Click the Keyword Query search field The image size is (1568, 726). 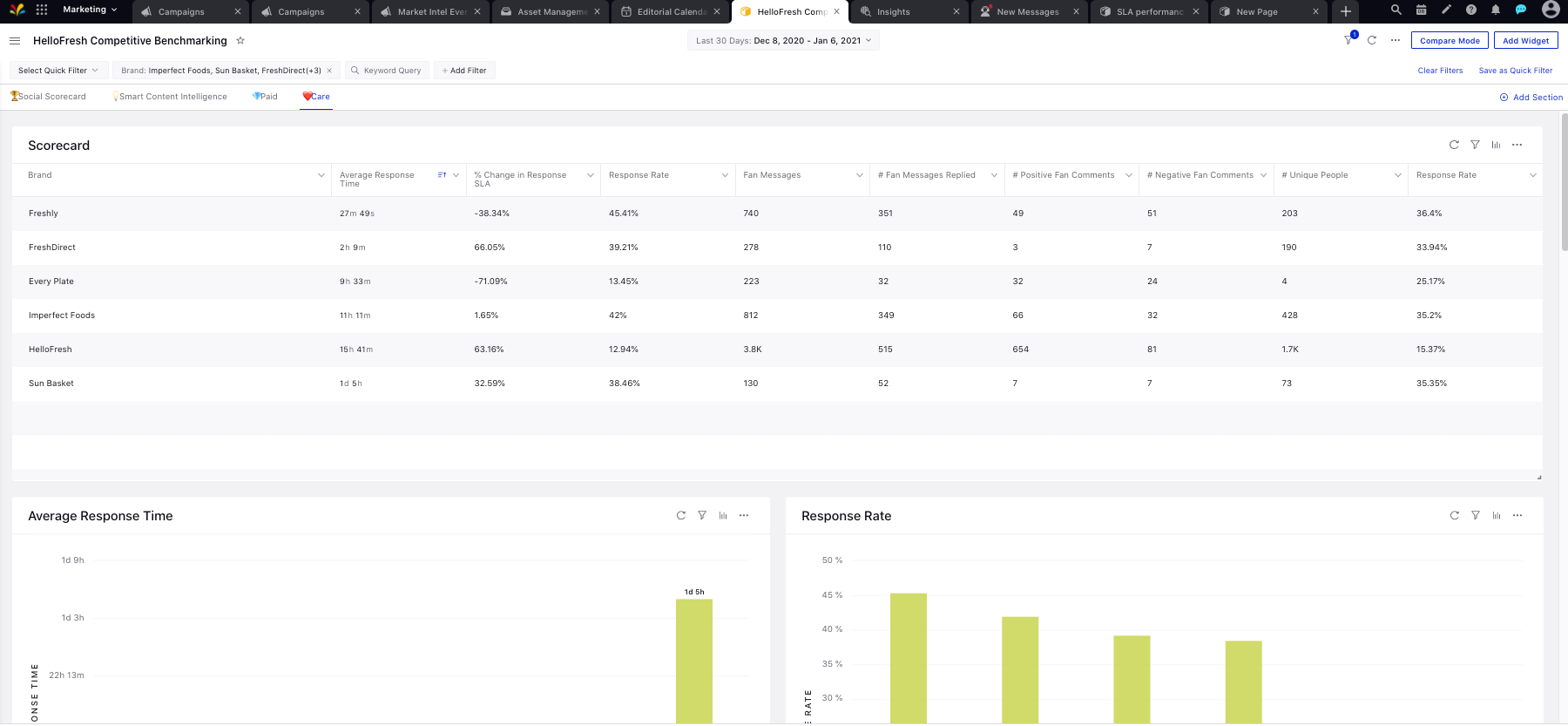pos(388,71)
